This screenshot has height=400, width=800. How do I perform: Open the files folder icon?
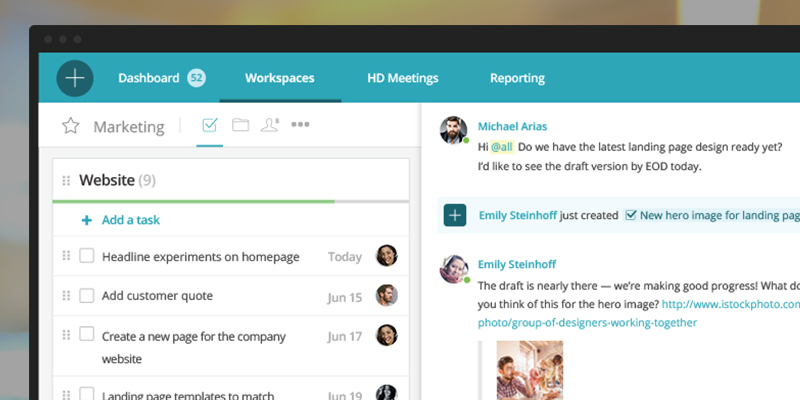pyautogui.click(x=240, y=125)
